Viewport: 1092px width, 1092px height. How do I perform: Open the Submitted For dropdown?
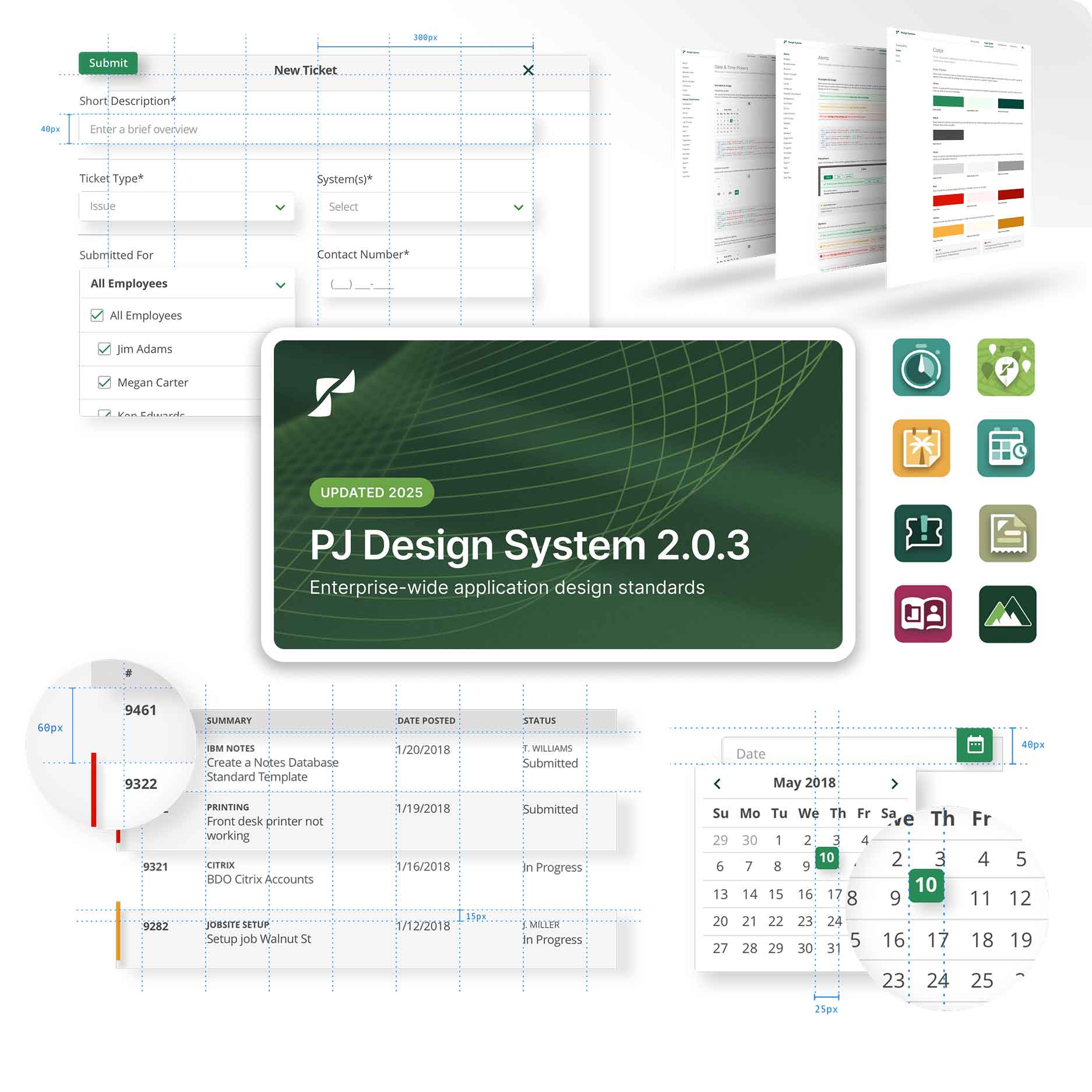point(186,284)
